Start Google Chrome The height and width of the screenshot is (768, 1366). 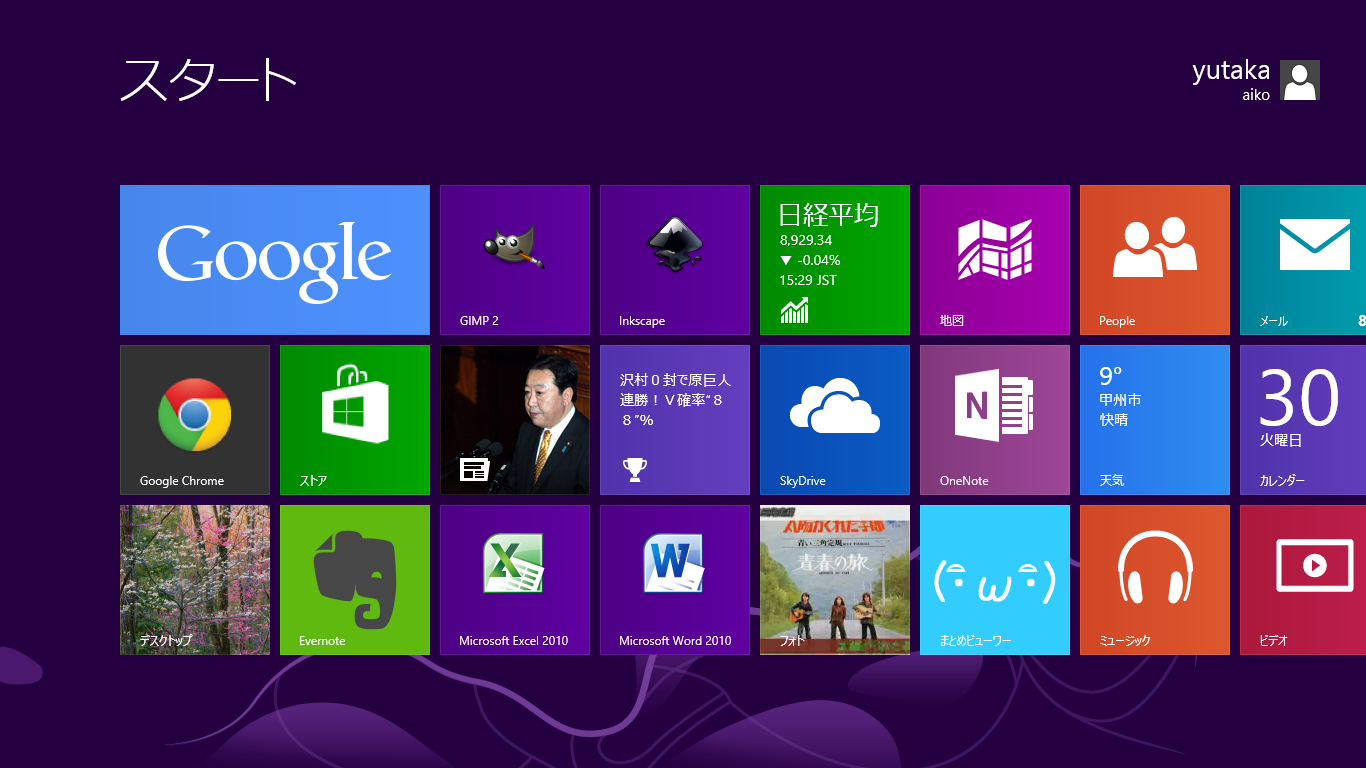point(194,420)
